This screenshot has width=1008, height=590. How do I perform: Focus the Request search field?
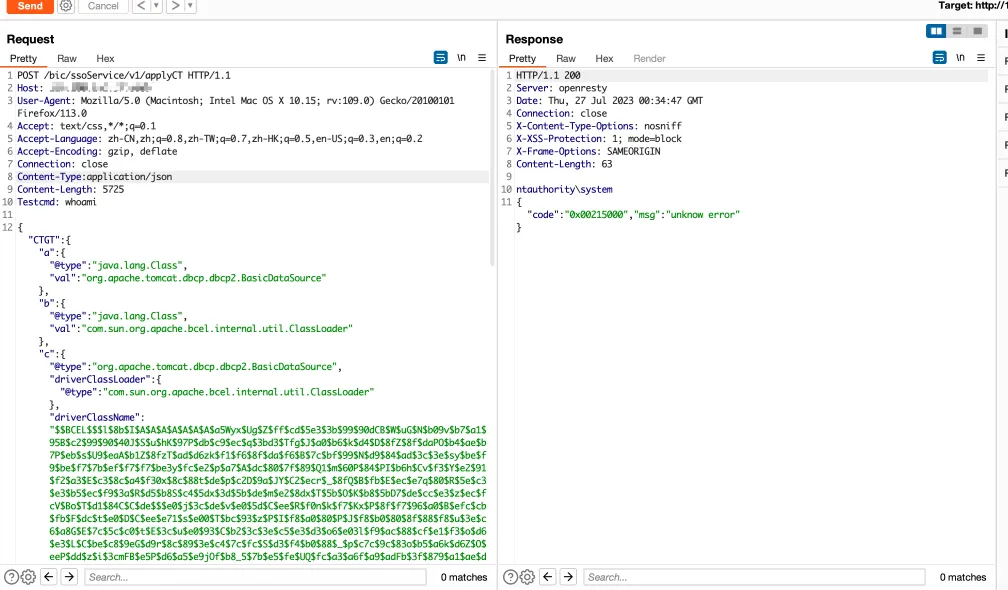click(255, 577)
